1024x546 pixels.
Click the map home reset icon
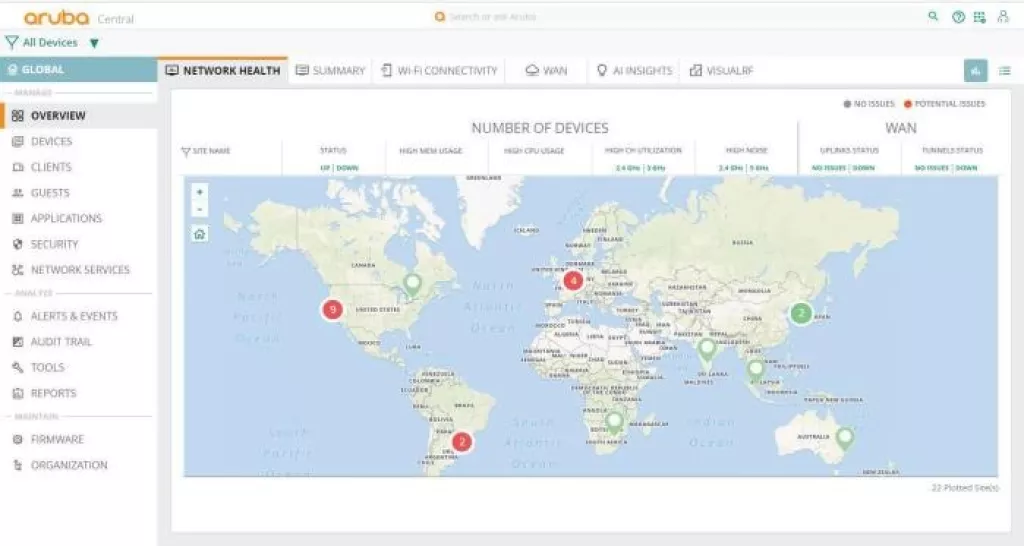pyautogui.click(x=200, y=234)
